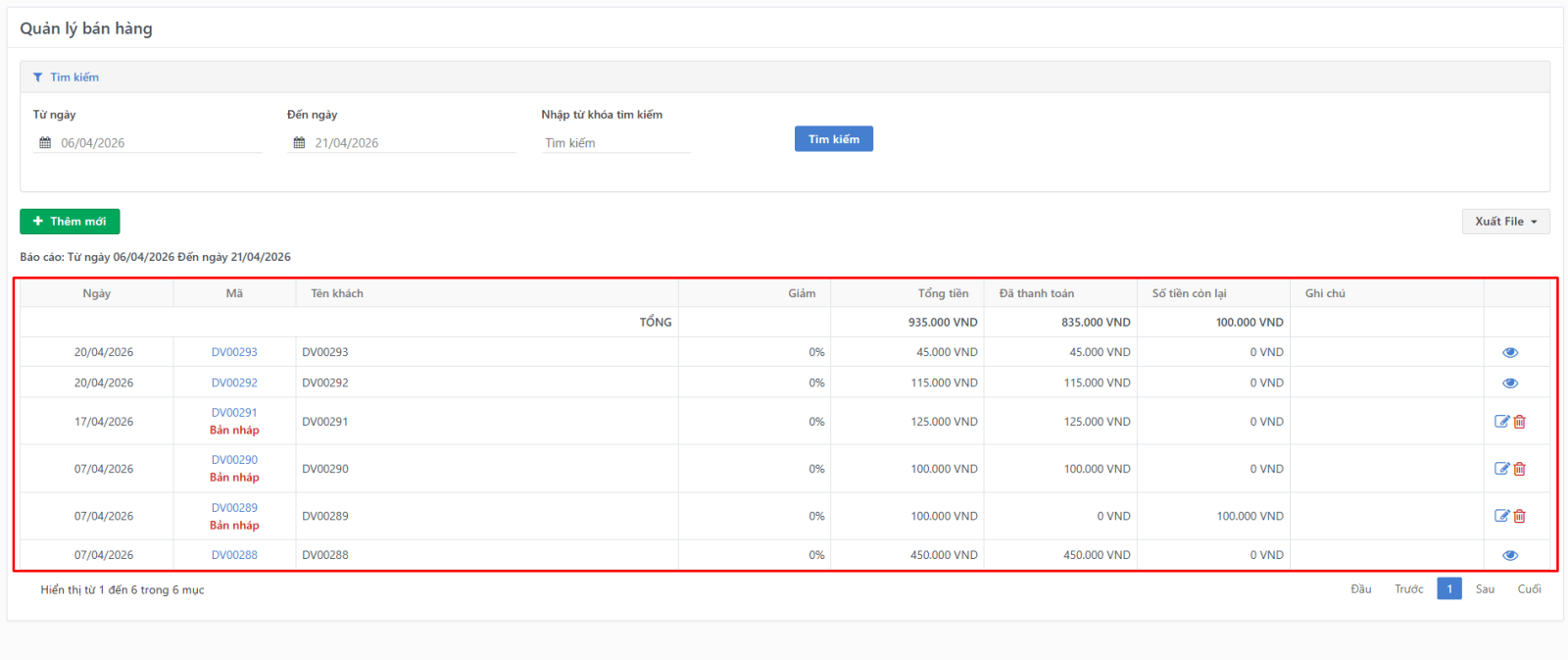The width and height of the screenshot is (1568, 660).
Task: Sort by Ngày column header
Action: coord(97,293)
